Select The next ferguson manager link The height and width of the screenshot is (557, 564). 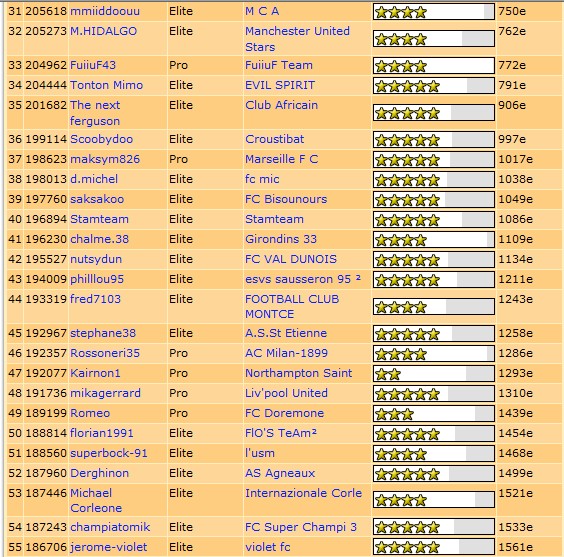95,113
